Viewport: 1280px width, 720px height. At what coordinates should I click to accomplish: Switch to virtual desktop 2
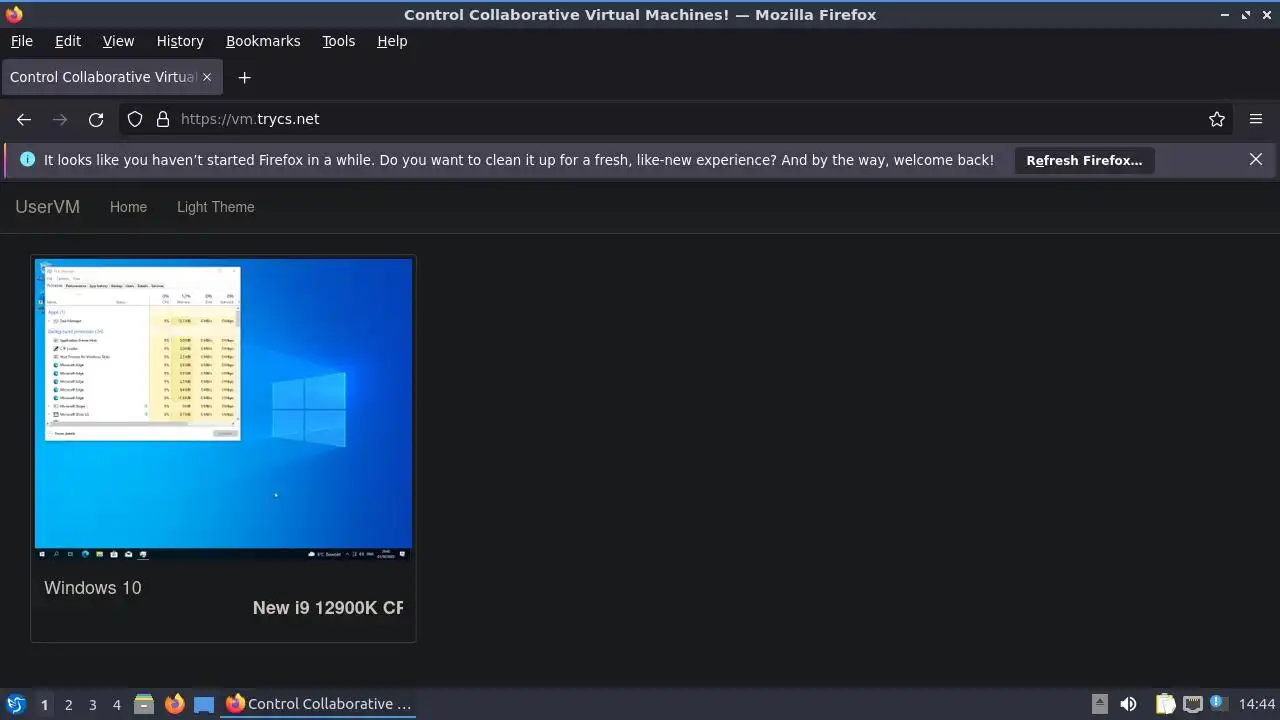[68, 704]
